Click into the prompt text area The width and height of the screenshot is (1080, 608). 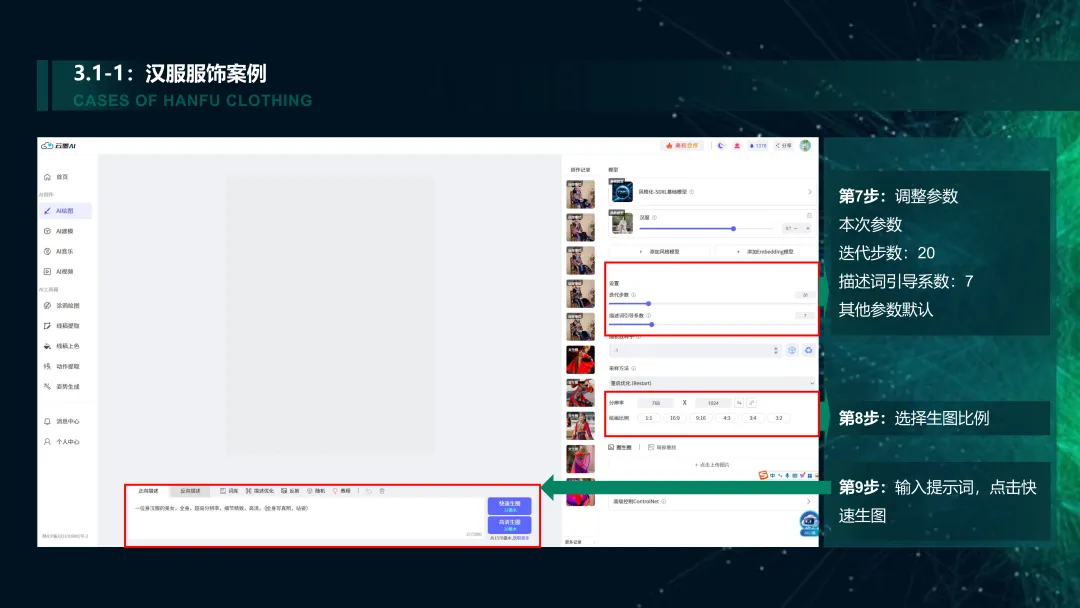coord(307,520)
